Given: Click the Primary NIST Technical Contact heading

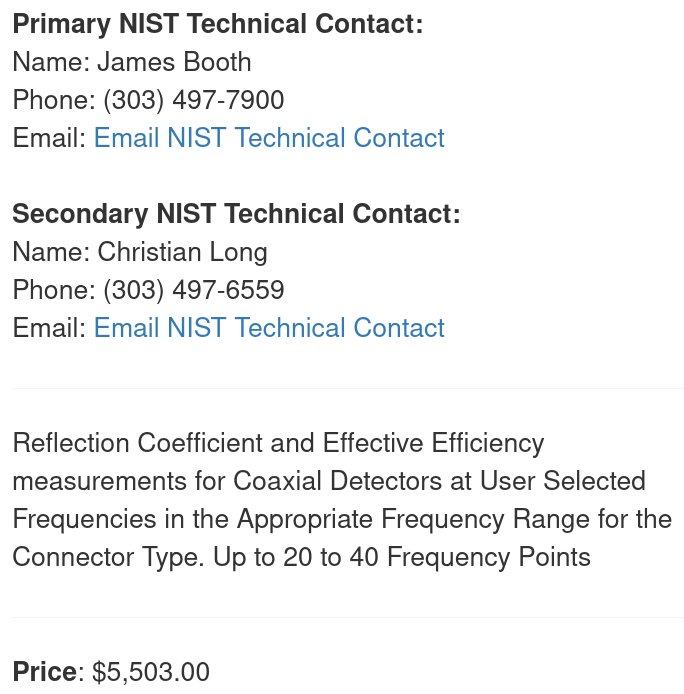Looking at the screenshot, I should click(217, 24).
